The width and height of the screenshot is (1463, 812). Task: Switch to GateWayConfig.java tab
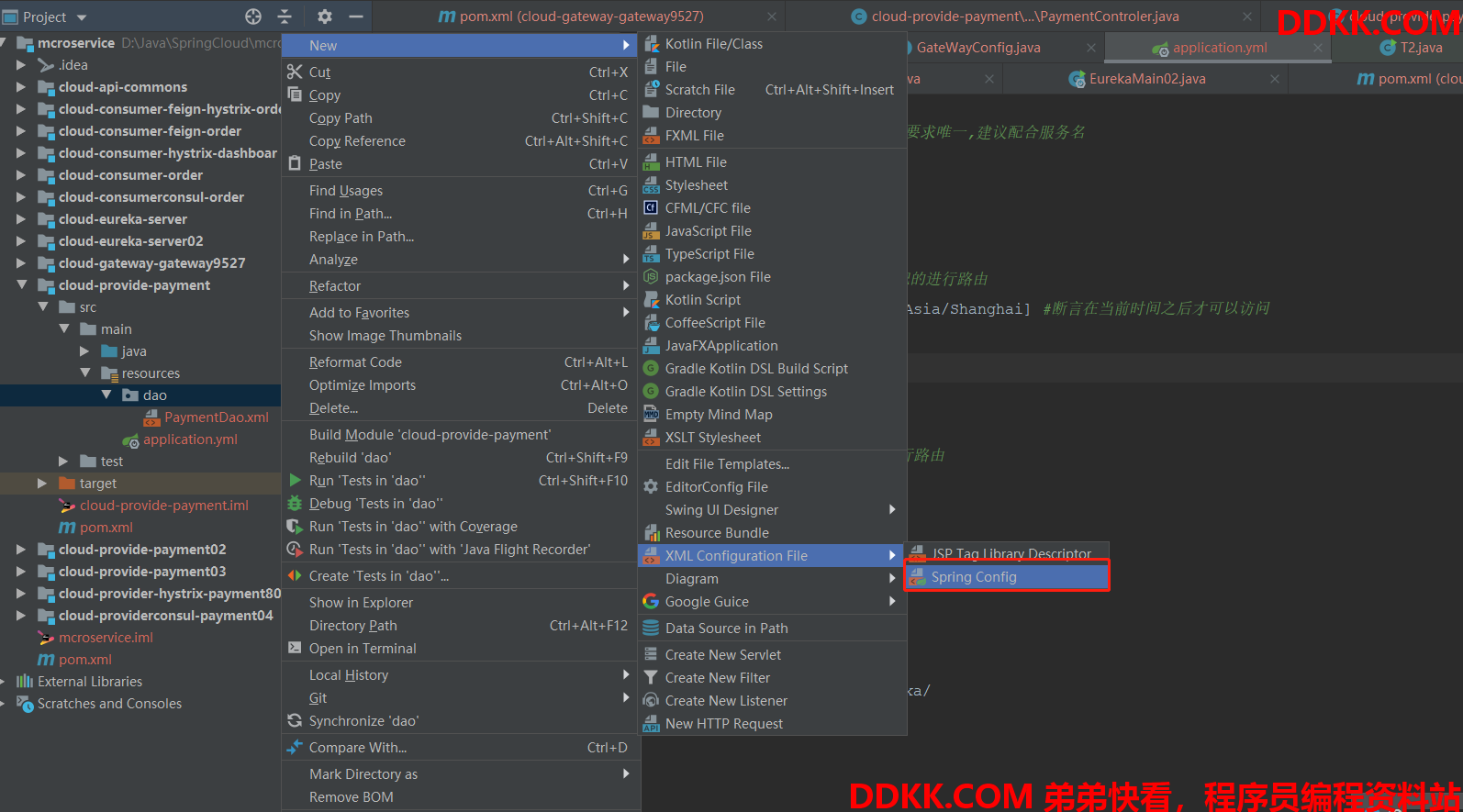click(978, 48)
